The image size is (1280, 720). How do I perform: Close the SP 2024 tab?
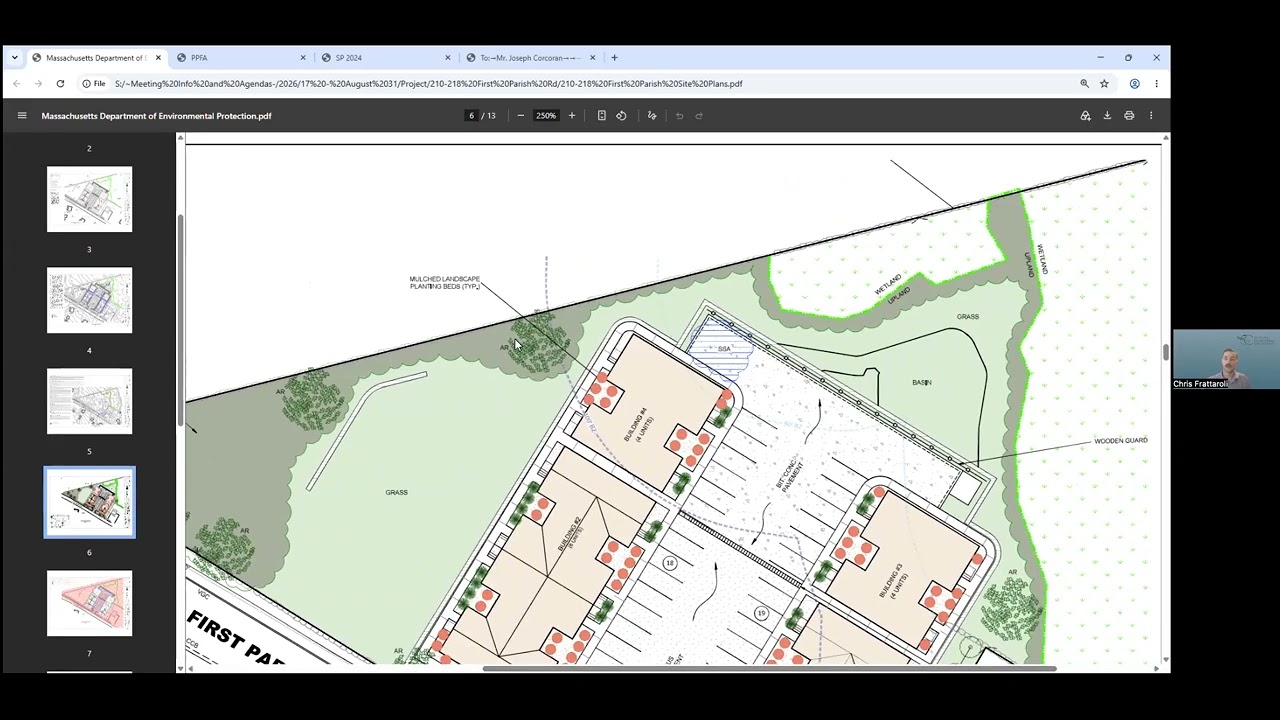tap(448, 58)
